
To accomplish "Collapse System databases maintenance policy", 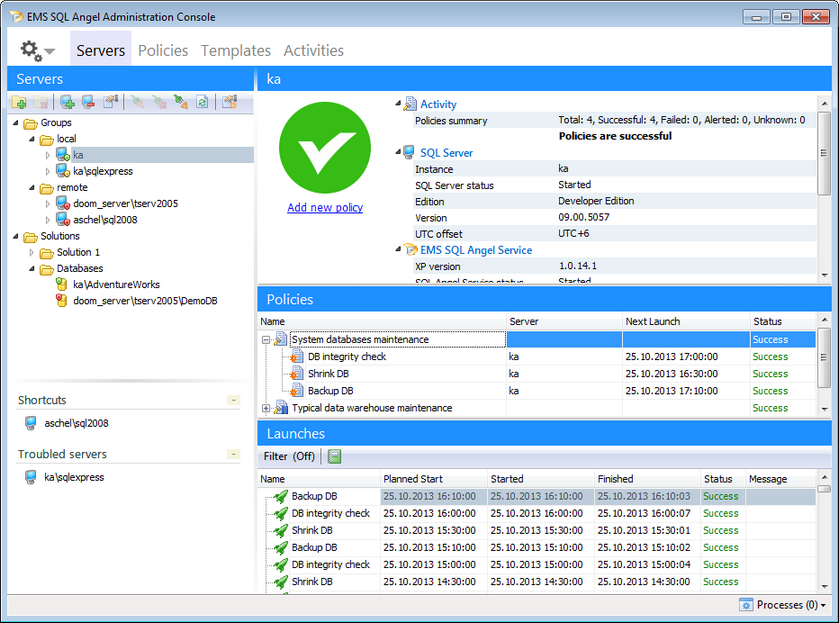I will [266, 339].
